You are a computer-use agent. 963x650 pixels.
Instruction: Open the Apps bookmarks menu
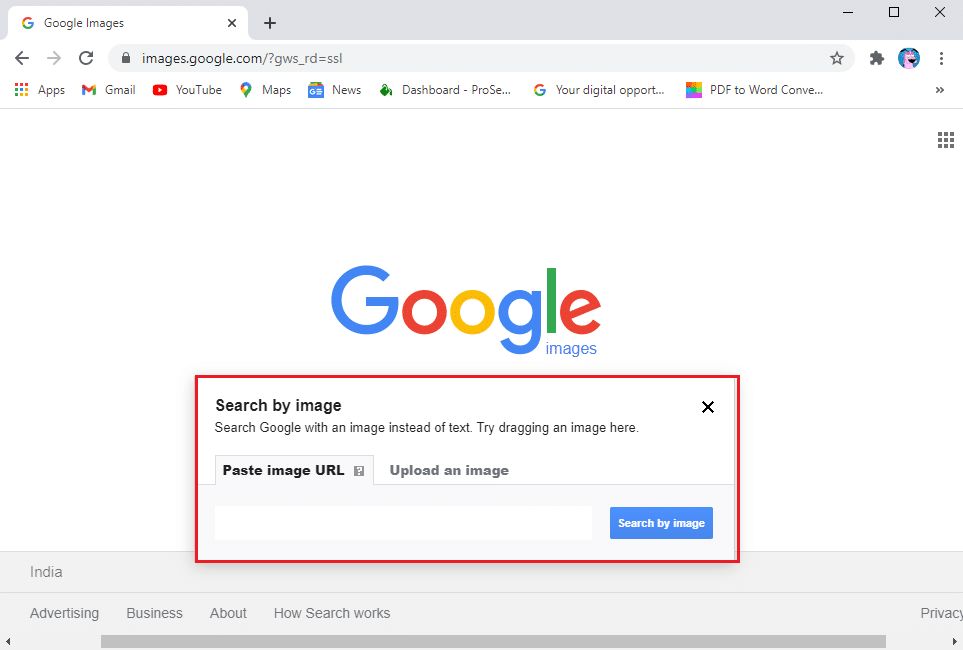pyautogui.click(x=39, y=89)
